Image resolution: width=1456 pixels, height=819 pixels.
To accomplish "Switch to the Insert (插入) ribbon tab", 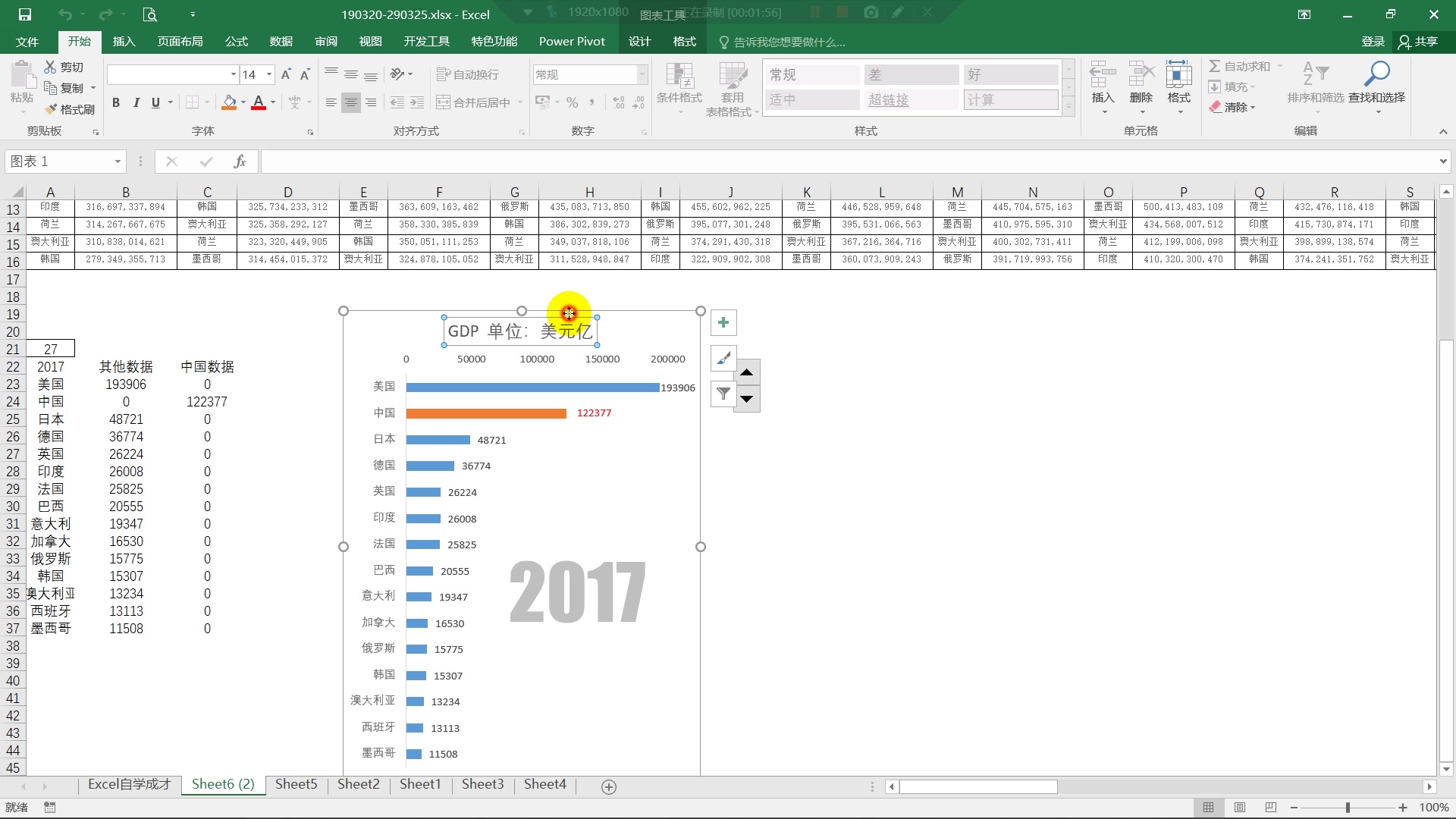I will pos(124,42).
